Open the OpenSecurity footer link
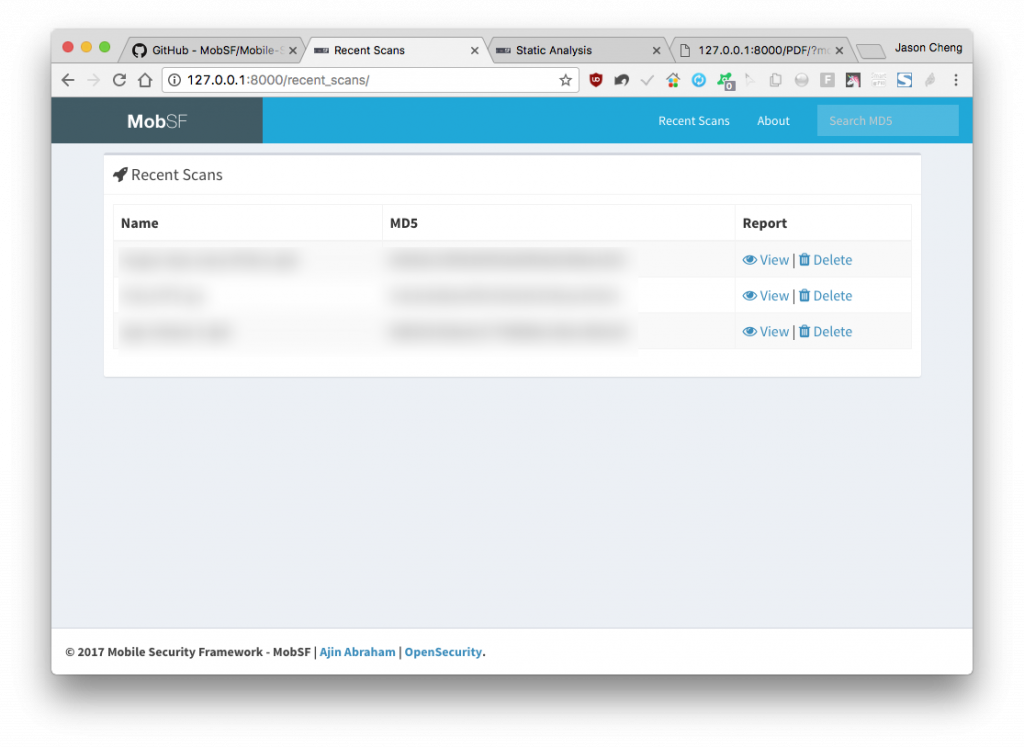The width and height of the screenshot is (1024, 748). click(443, 652)
